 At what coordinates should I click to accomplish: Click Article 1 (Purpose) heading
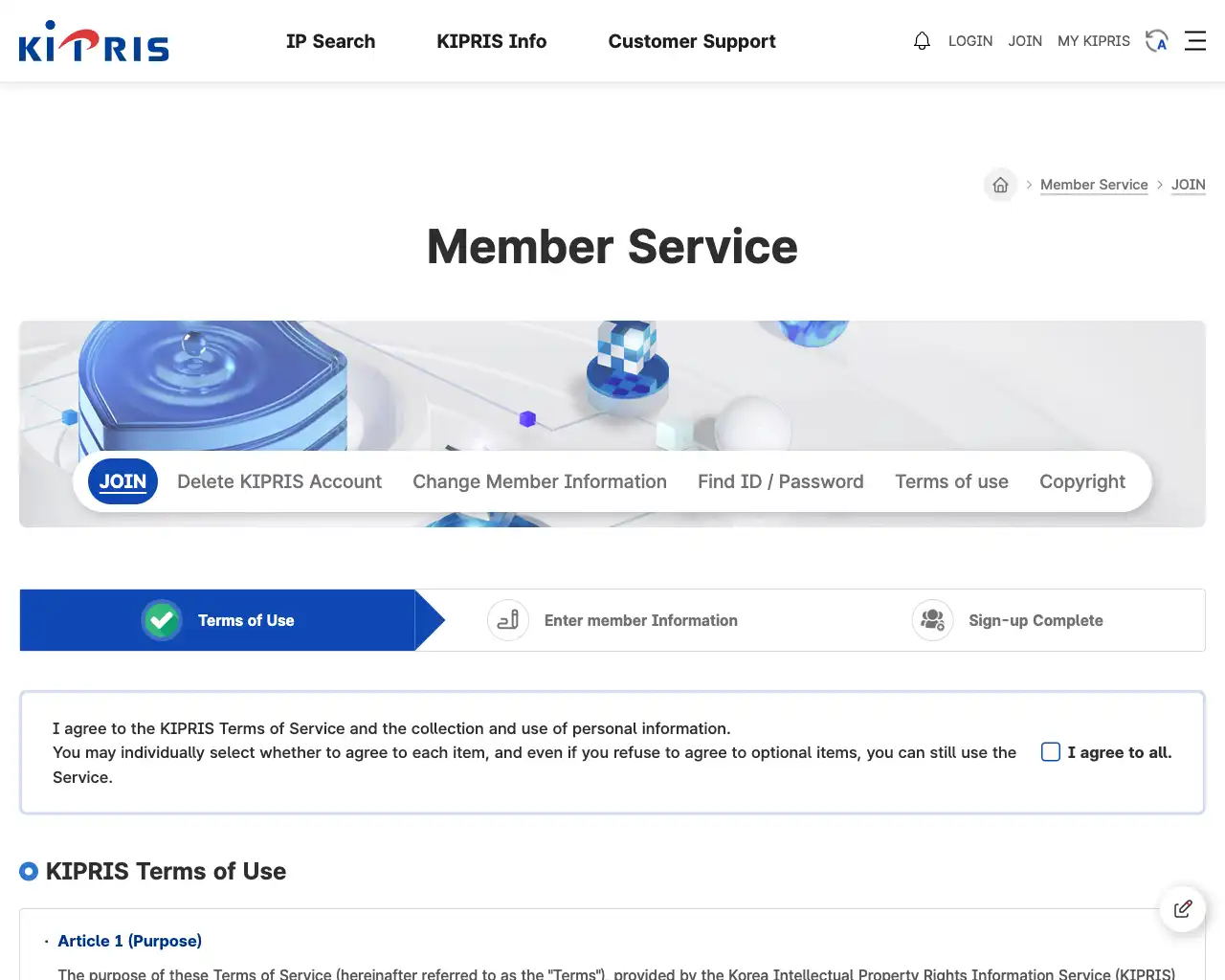tap(129, 941)
